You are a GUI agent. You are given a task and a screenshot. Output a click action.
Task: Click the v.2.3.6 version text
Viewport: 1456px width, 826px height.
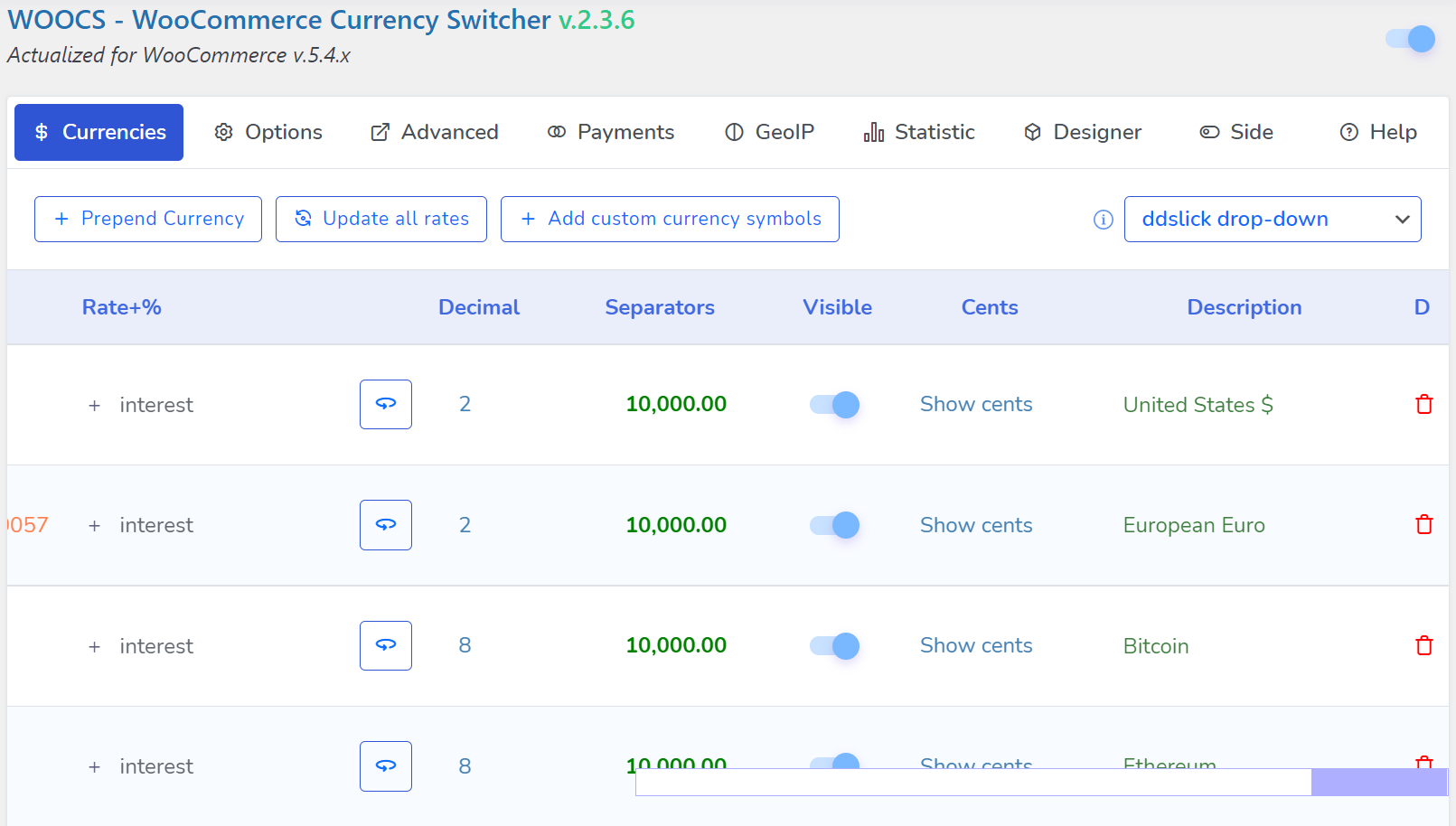point(596,20)
